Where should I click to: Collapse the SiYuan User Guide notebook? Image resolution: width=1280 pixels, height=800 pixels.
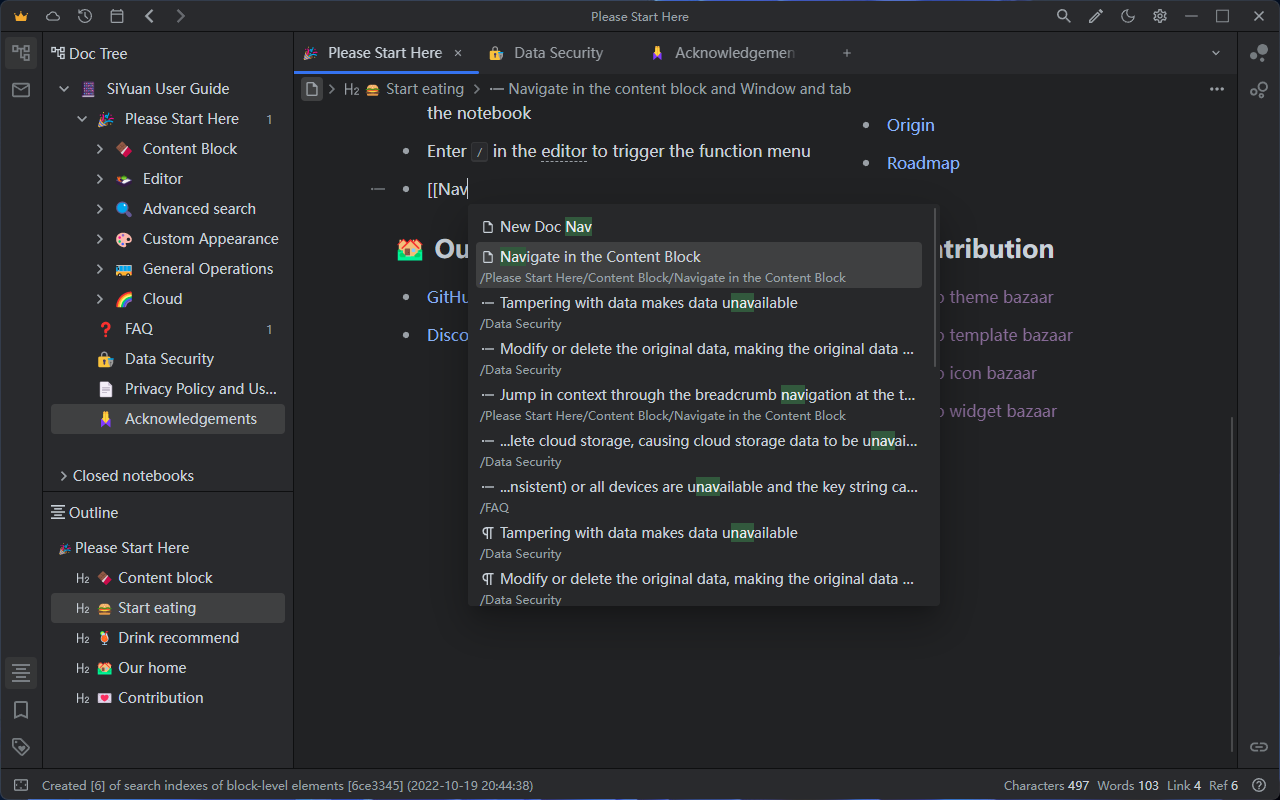(x=64, y=89)
